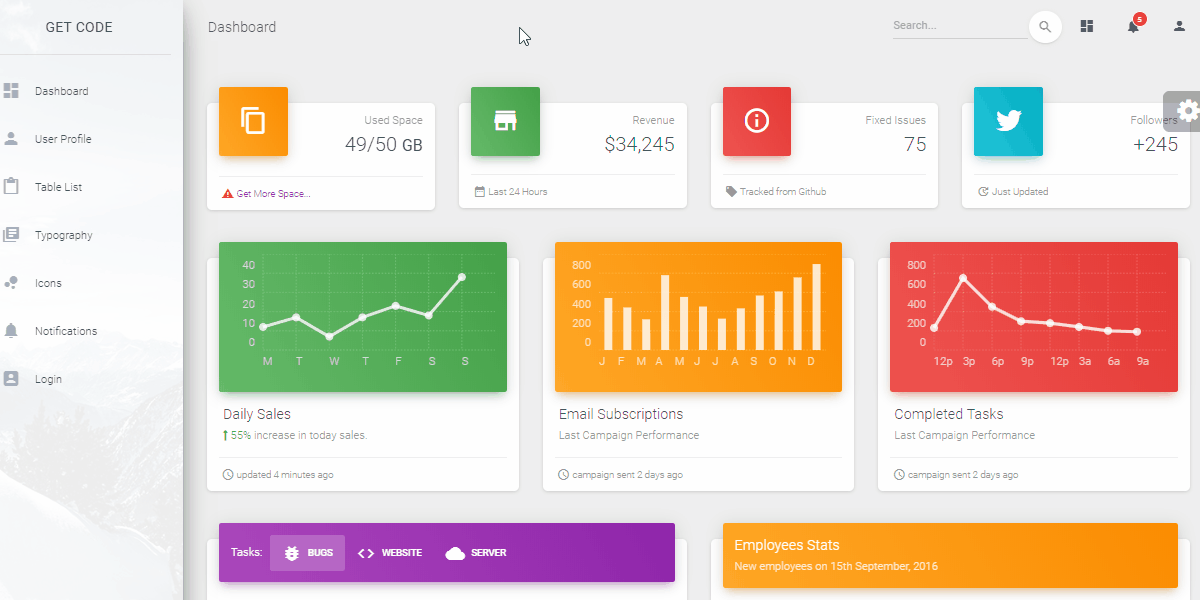Click the Completed Tasks card title
This screenshot has width=1200, height=600.
949,414
